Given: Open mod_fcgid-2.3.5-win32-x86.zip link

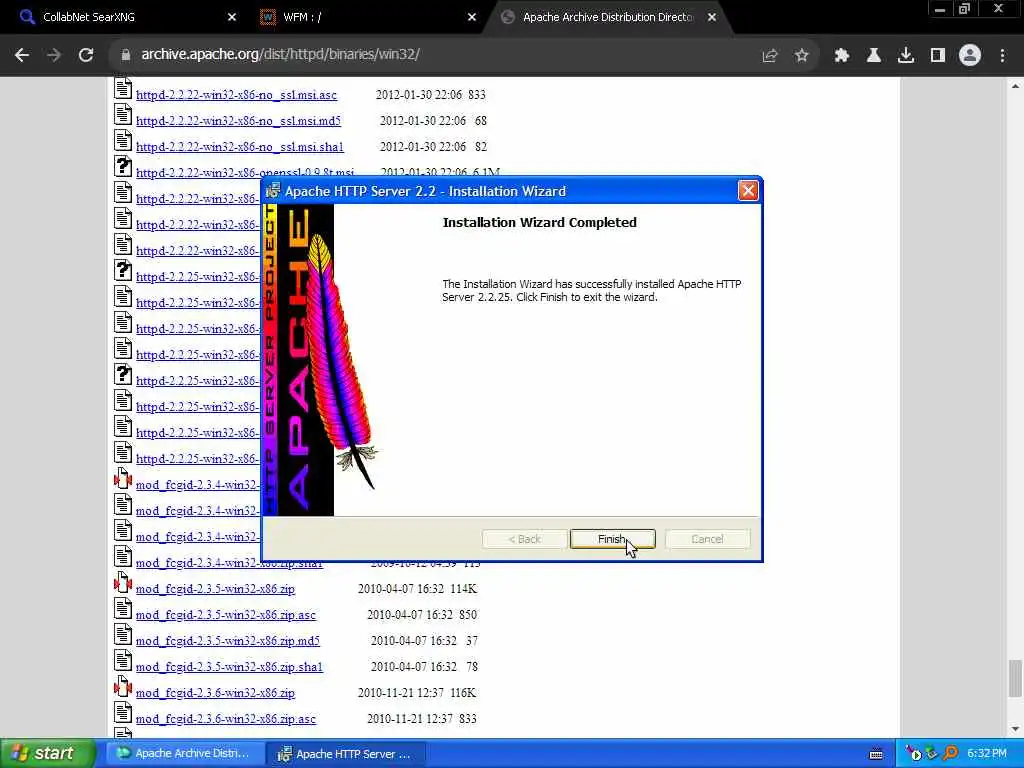Looking at the screenshot, I should pyautogui.click(x=216, y=588).
